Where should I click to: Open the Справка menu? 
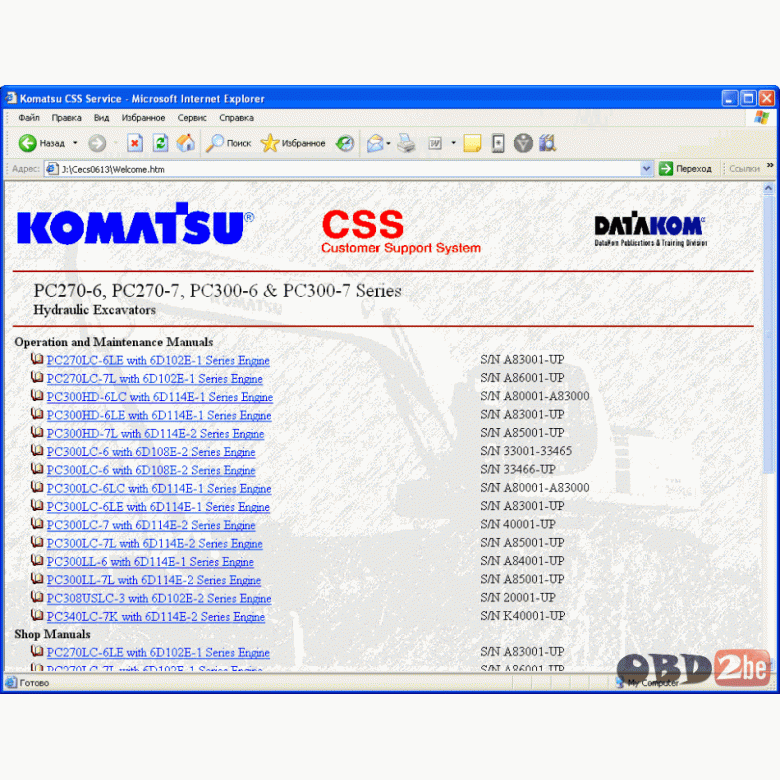click(236, 118)
